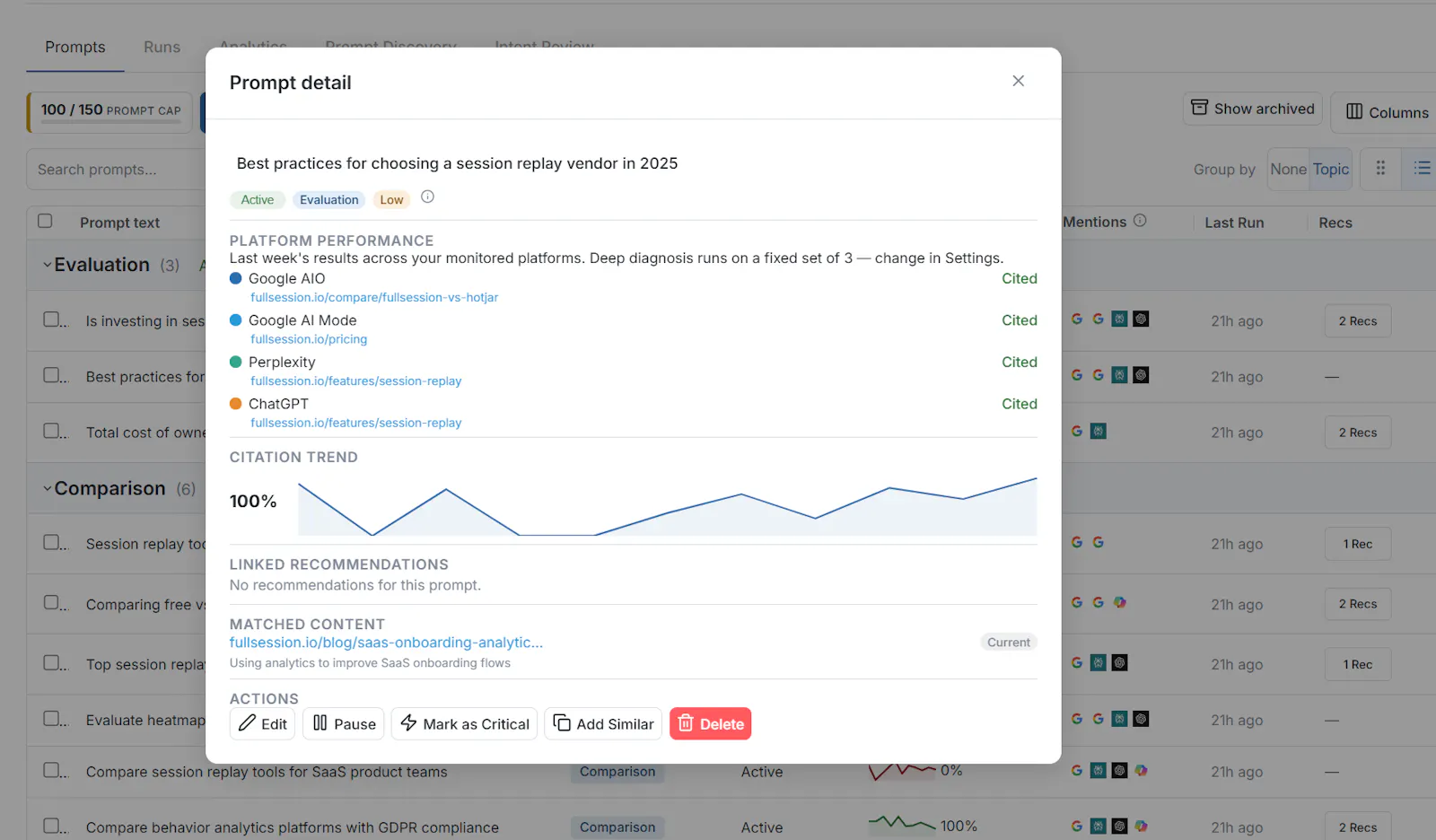Click the 100 / 150 prompt cap indicator

coord(109,111)
